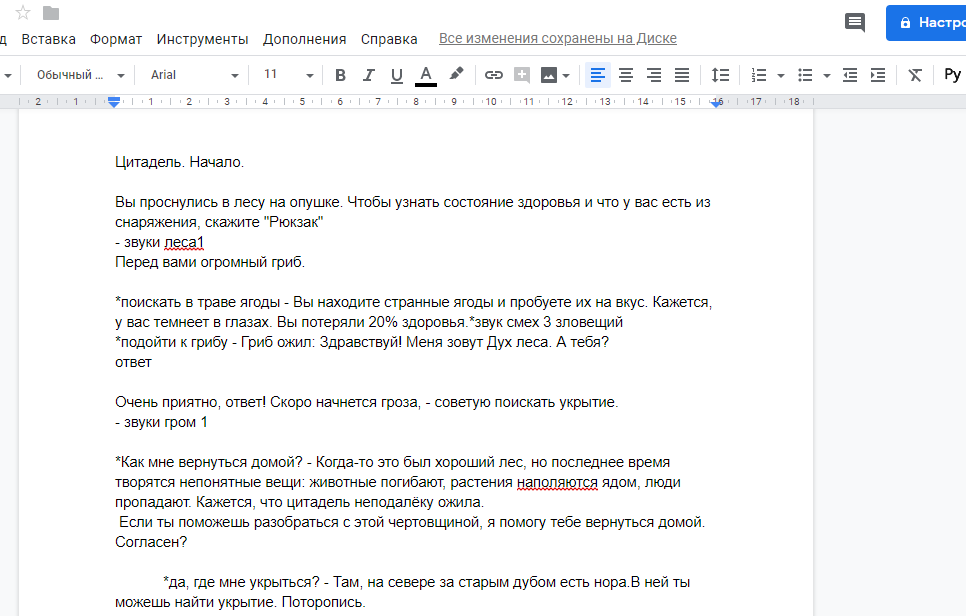The image size is (966, 616).
Task: Move document using the folder icon
Action: pos(51,13)
